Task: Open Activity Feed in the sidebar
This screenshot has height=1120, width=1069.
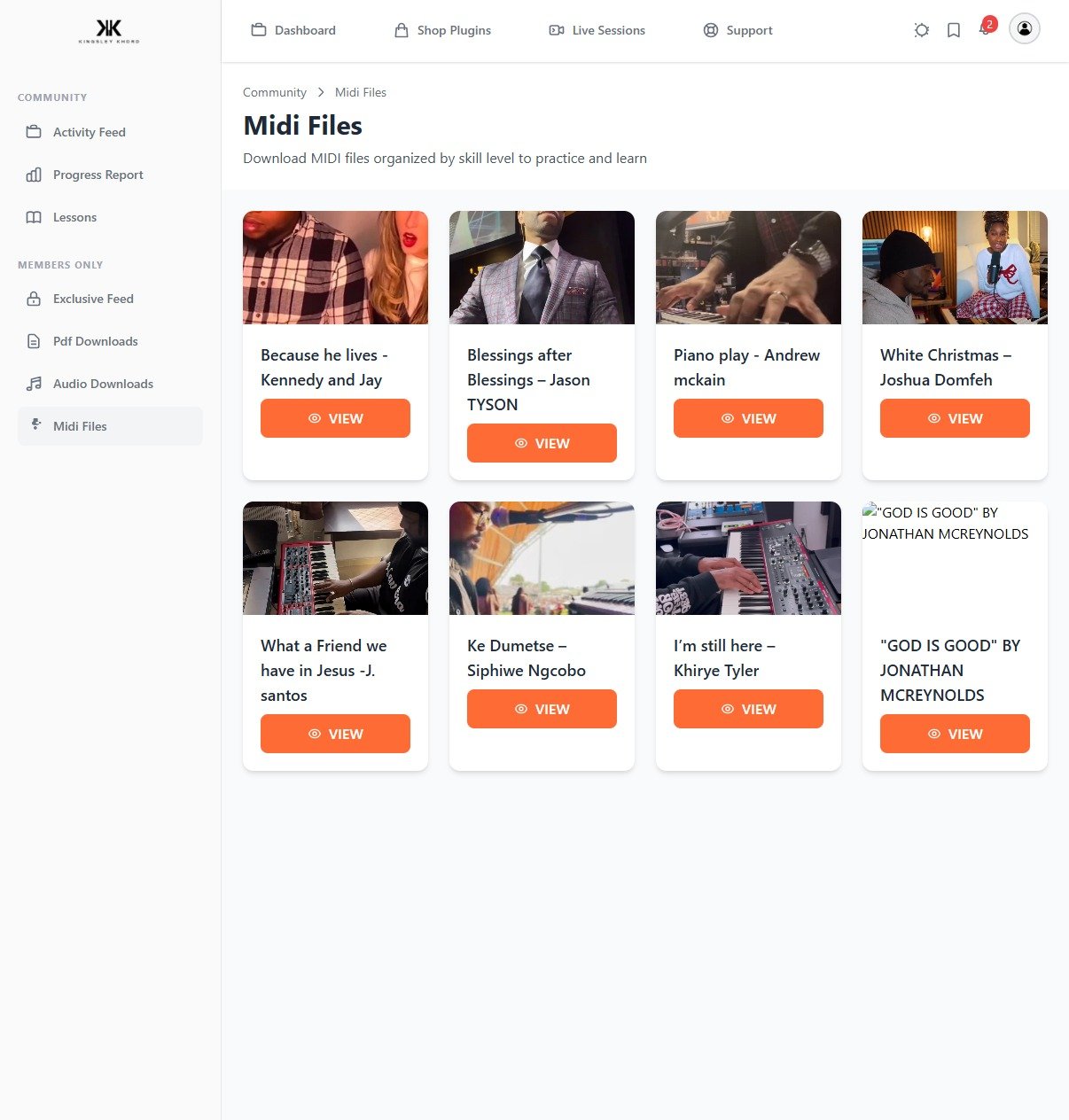Action: point(110,132)
